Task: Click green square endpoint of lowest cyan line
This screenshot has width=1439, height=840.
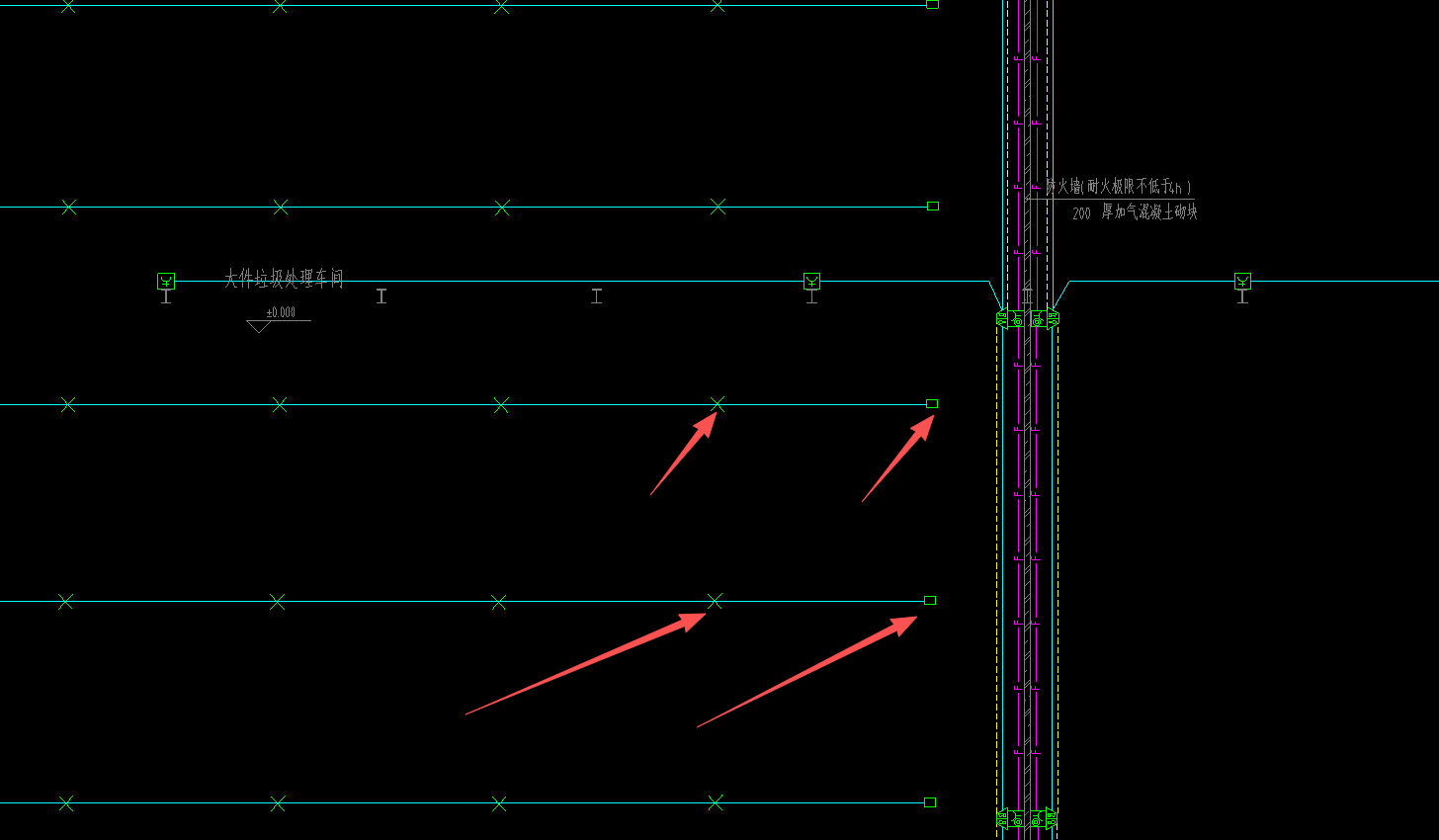Action: pos(930,802)
